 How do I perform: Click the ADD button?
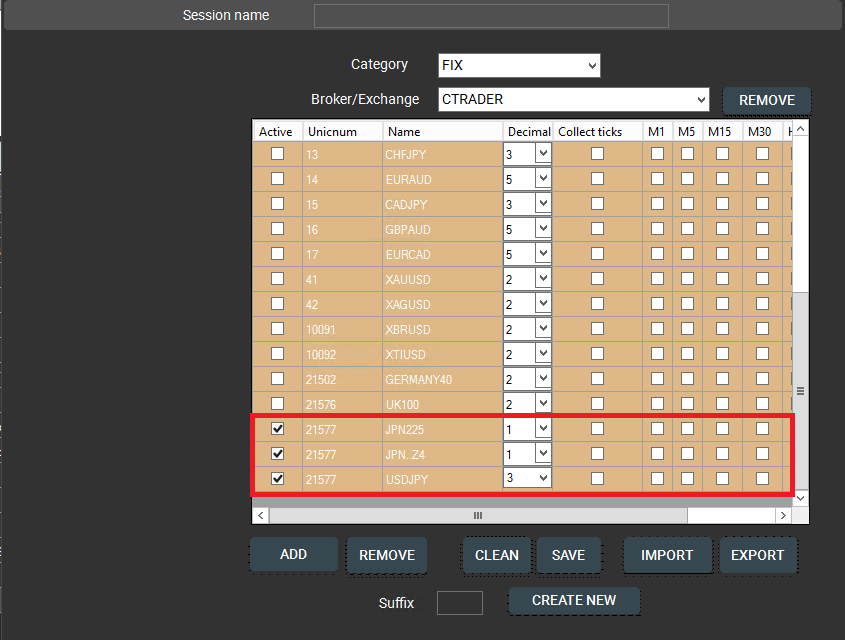[293, 555]
